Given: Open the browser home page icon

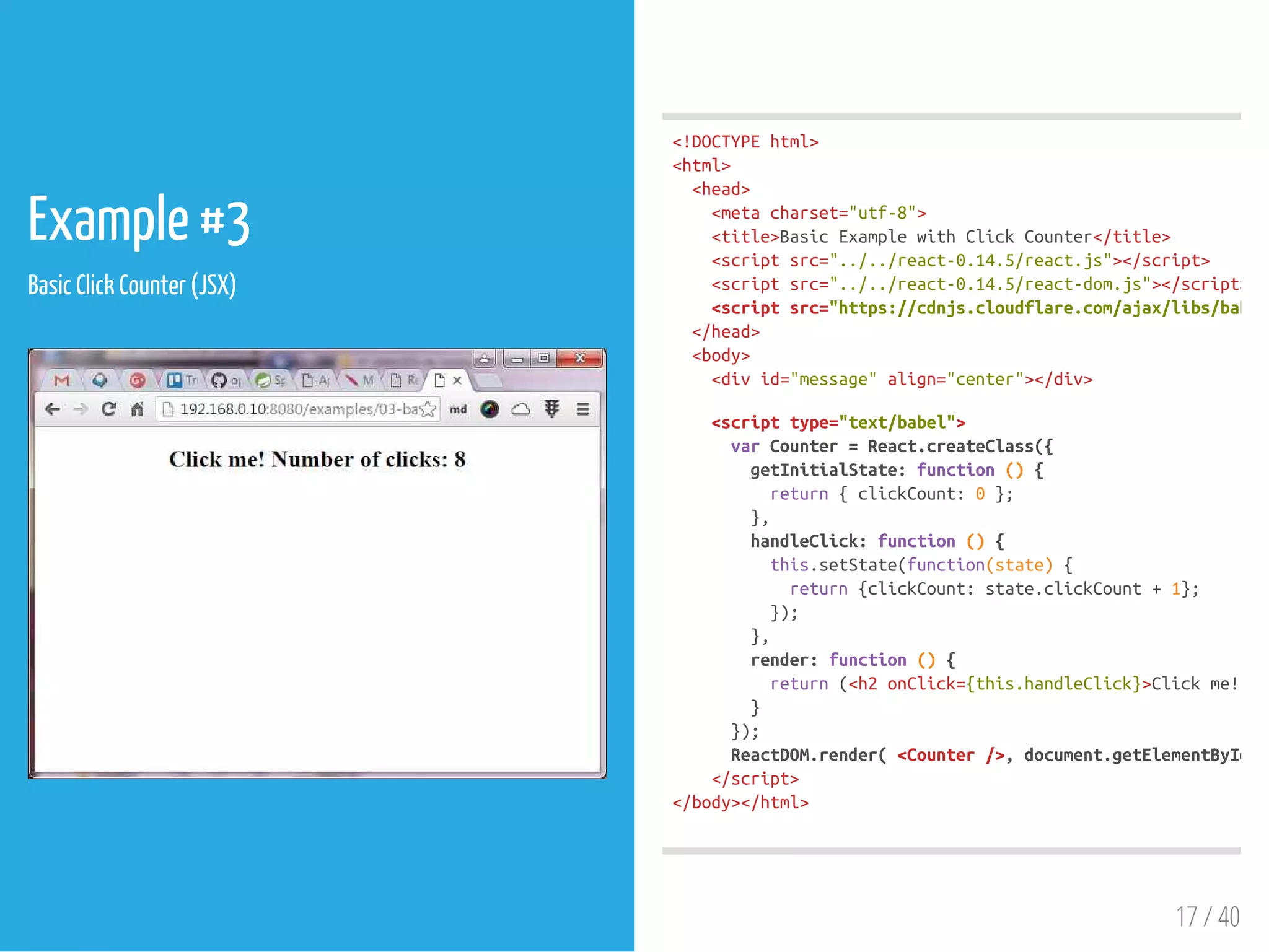Looking at the screenshot, I should click(x=137, y=409).
